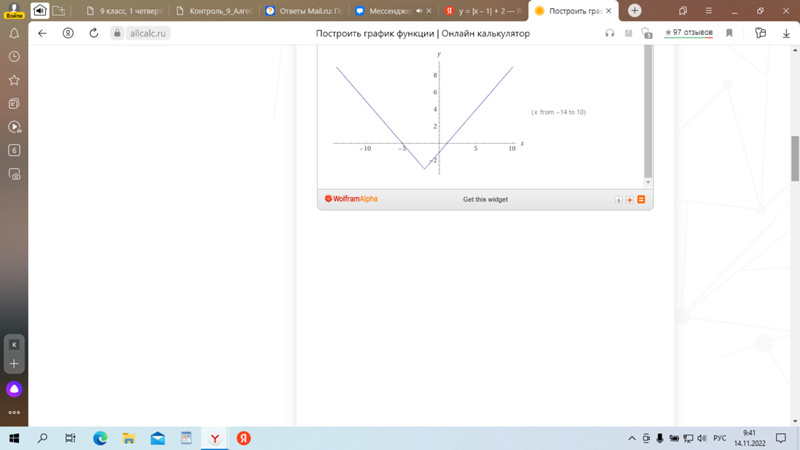Click the reload page icon
Viewport: 800px width, 450px height.
pyautogui.click(x=93, y=33)
